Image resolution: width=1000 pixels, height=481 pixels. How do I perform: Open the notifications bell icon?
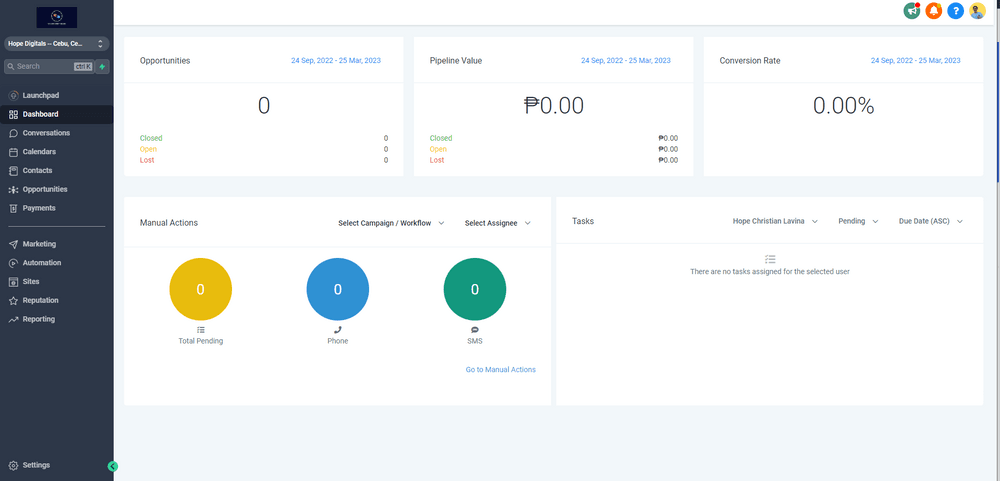[x=934, y=11]
